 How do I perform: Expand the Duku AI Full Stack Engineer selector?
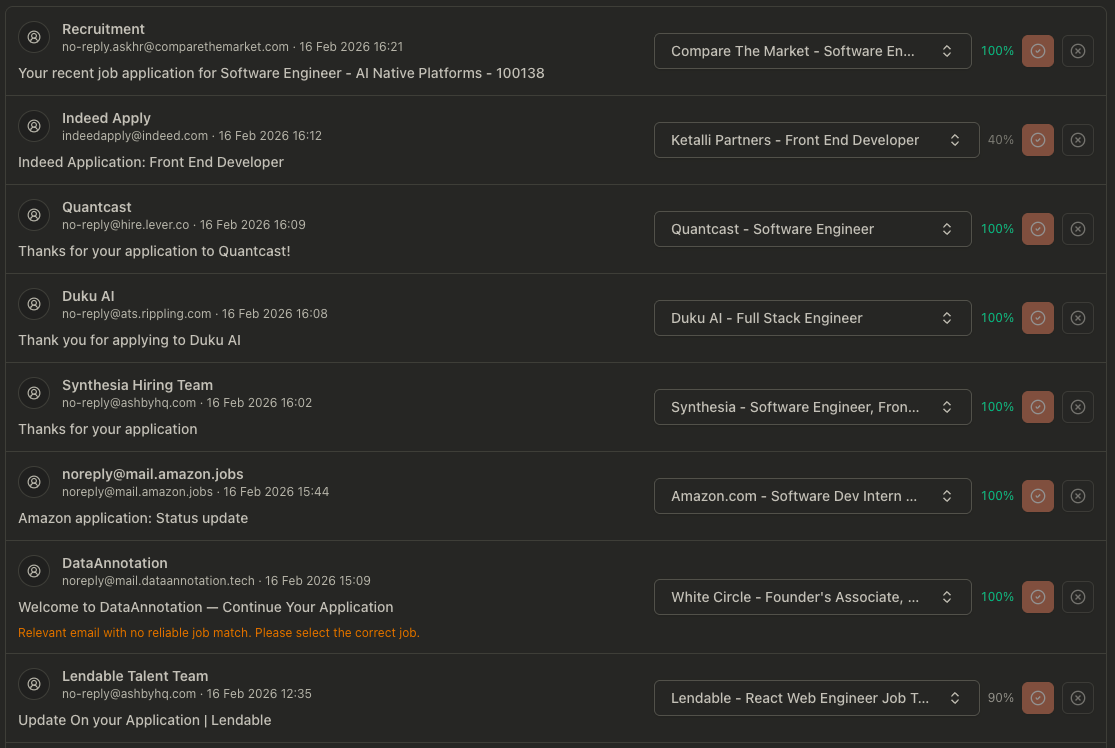(x=812, y=318)
